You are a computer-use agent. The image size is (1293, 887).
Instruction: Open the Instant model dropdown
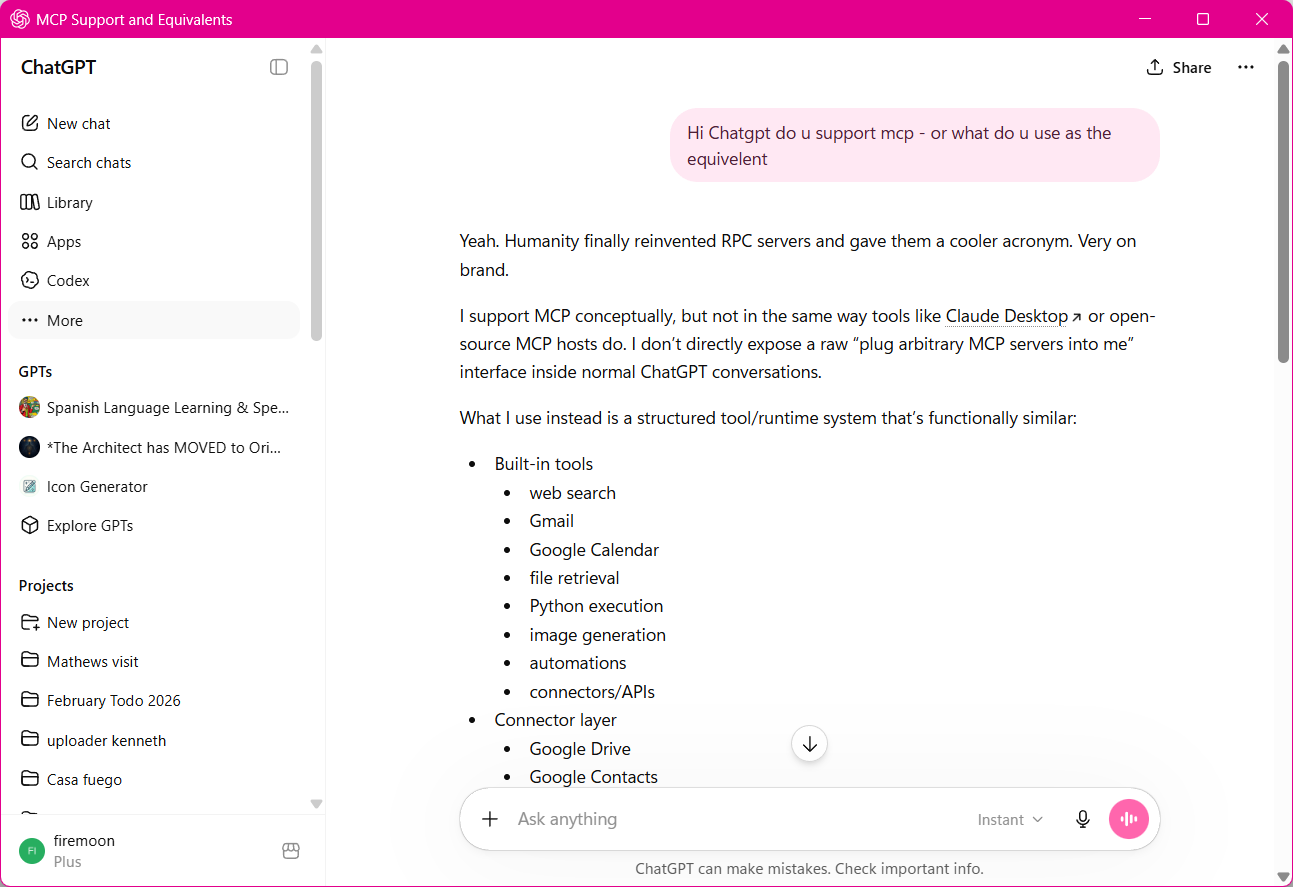(1010, 819)
